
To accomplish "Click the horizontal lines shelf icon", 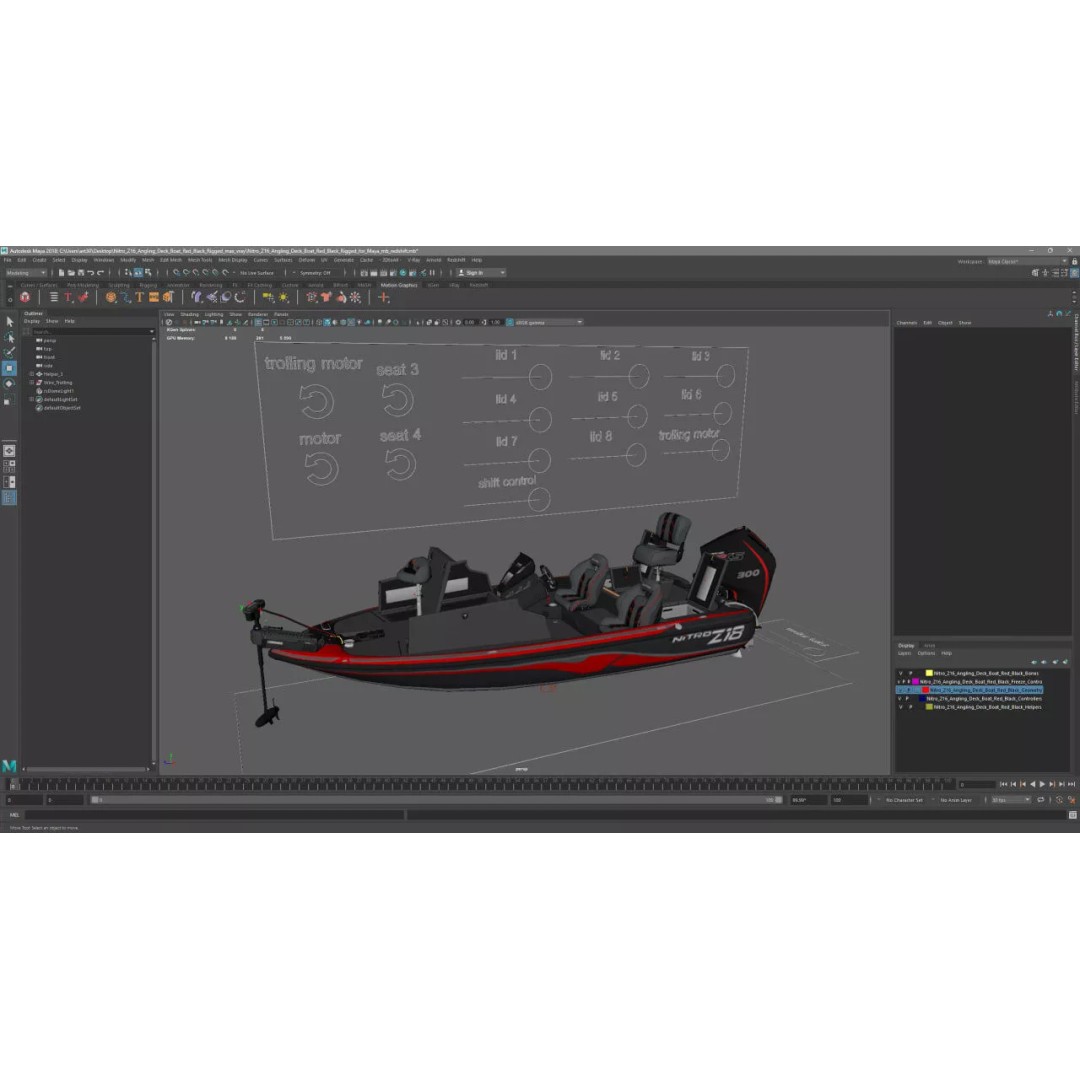I will click(x=54, y=298).
